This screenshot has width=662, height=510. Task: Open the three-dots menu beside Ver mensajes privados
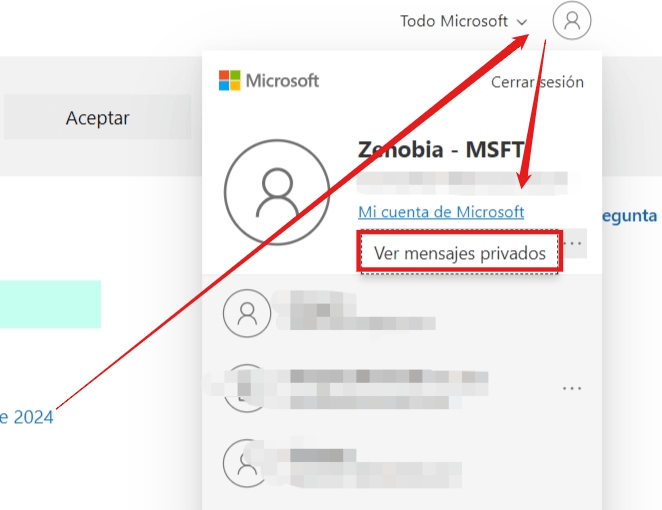pyautogui.click(x=573, y=243)
